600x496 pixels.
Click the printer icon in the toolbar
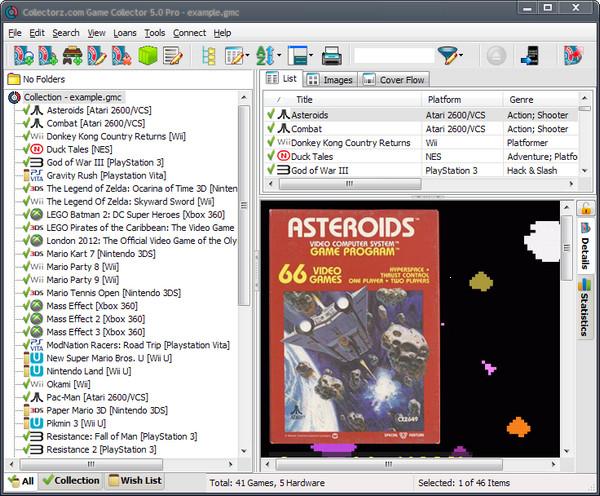click(x=332, y=56)
